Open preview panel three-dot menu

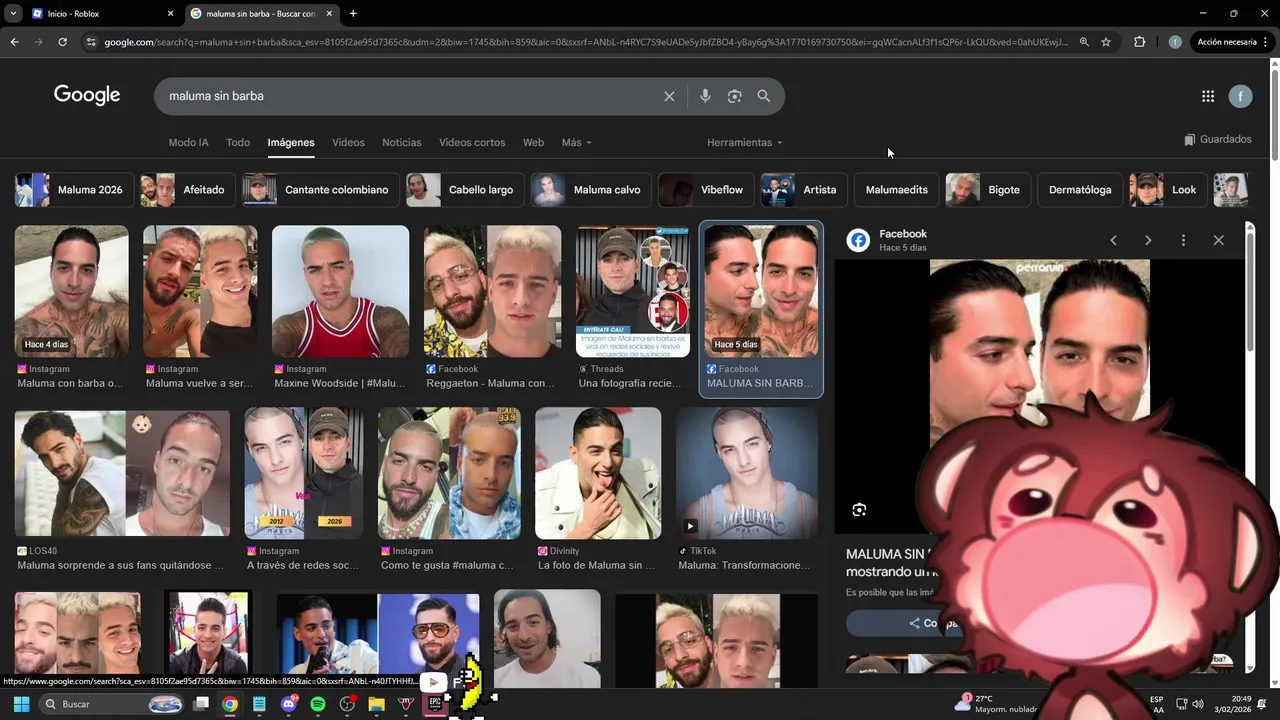1183,240
